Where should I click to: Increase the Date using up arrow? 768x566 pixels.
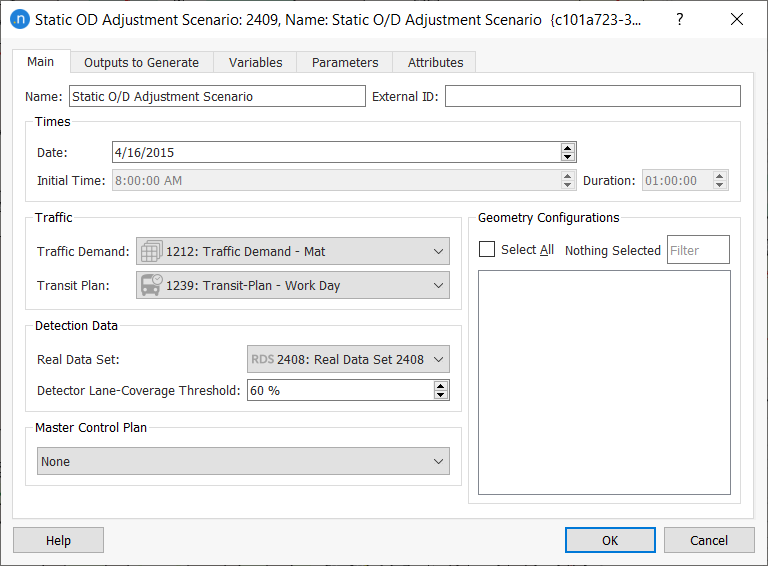(568, 148)
